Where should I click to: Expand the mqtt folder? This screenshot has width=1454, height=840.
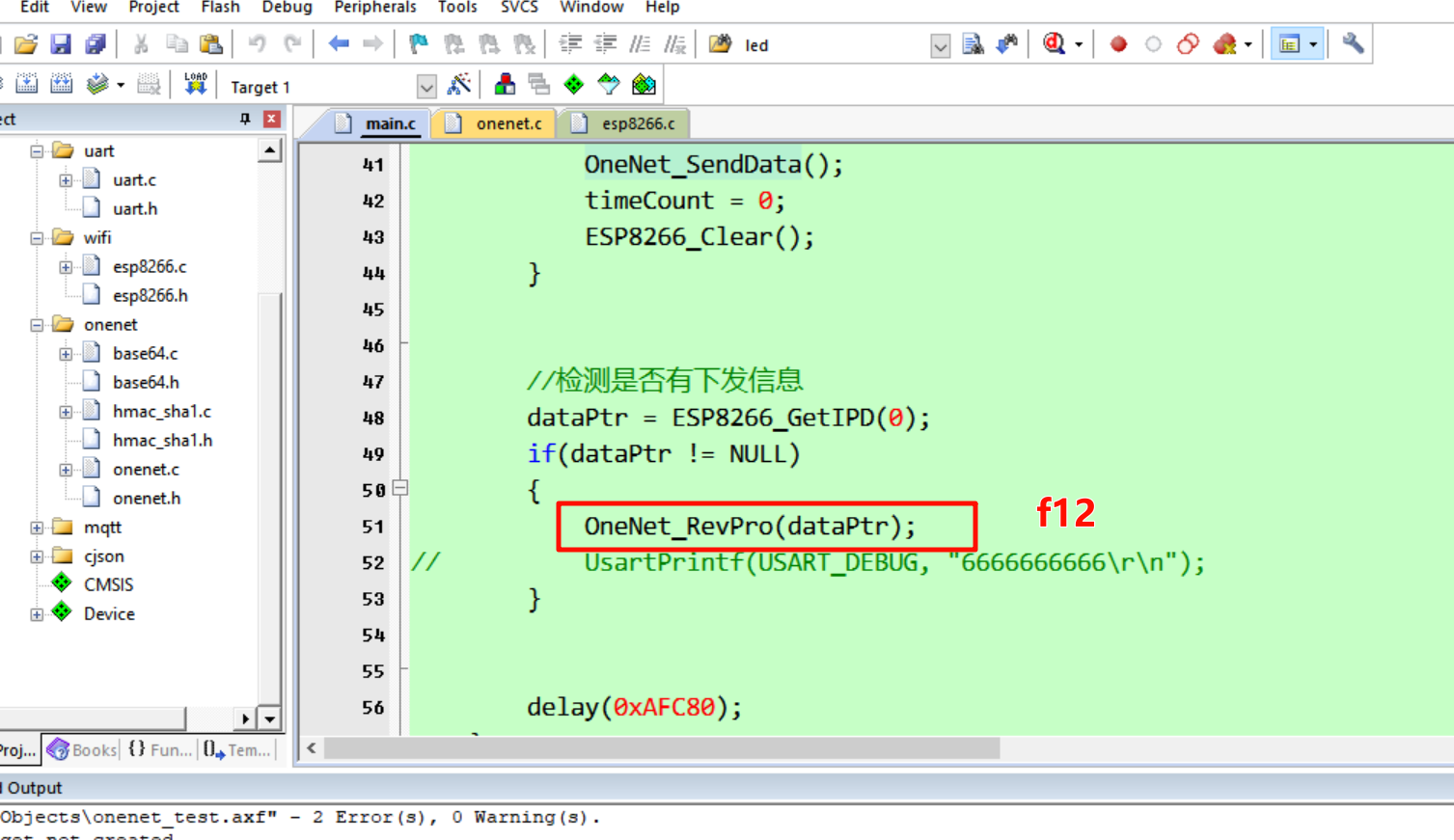37,528
